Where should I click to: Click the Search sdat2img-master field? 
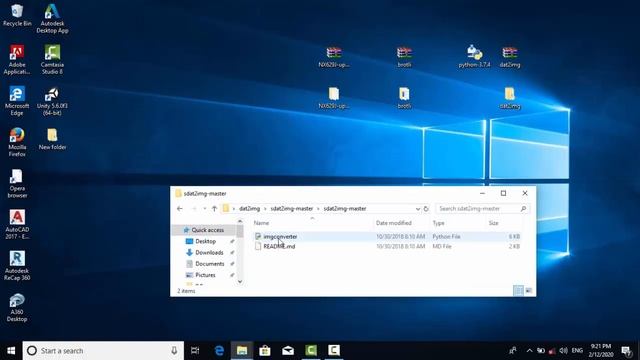482,209
